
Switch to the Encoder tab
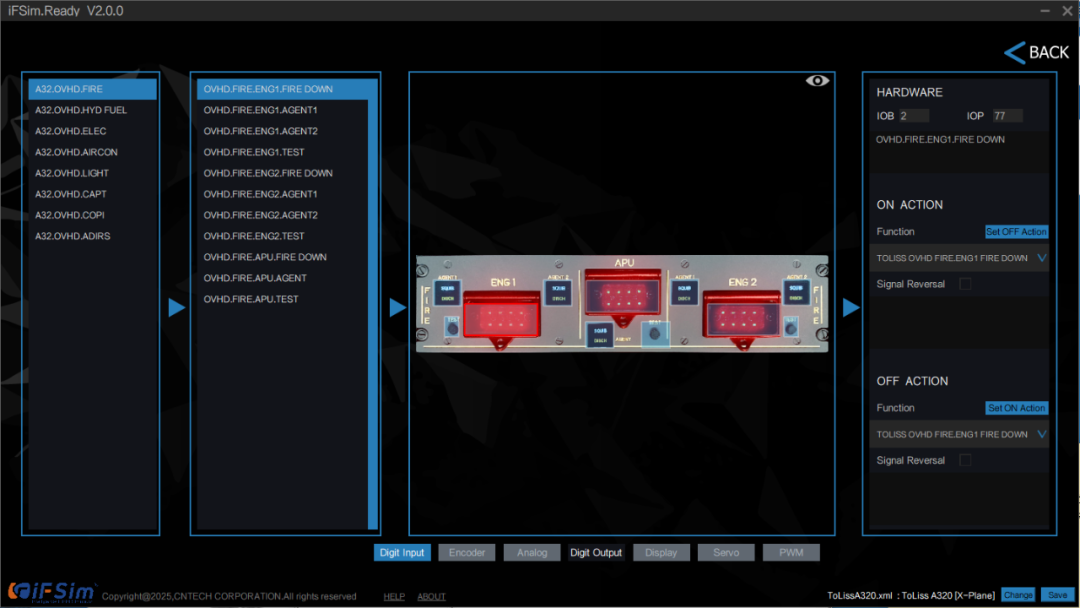click(467, 552)
